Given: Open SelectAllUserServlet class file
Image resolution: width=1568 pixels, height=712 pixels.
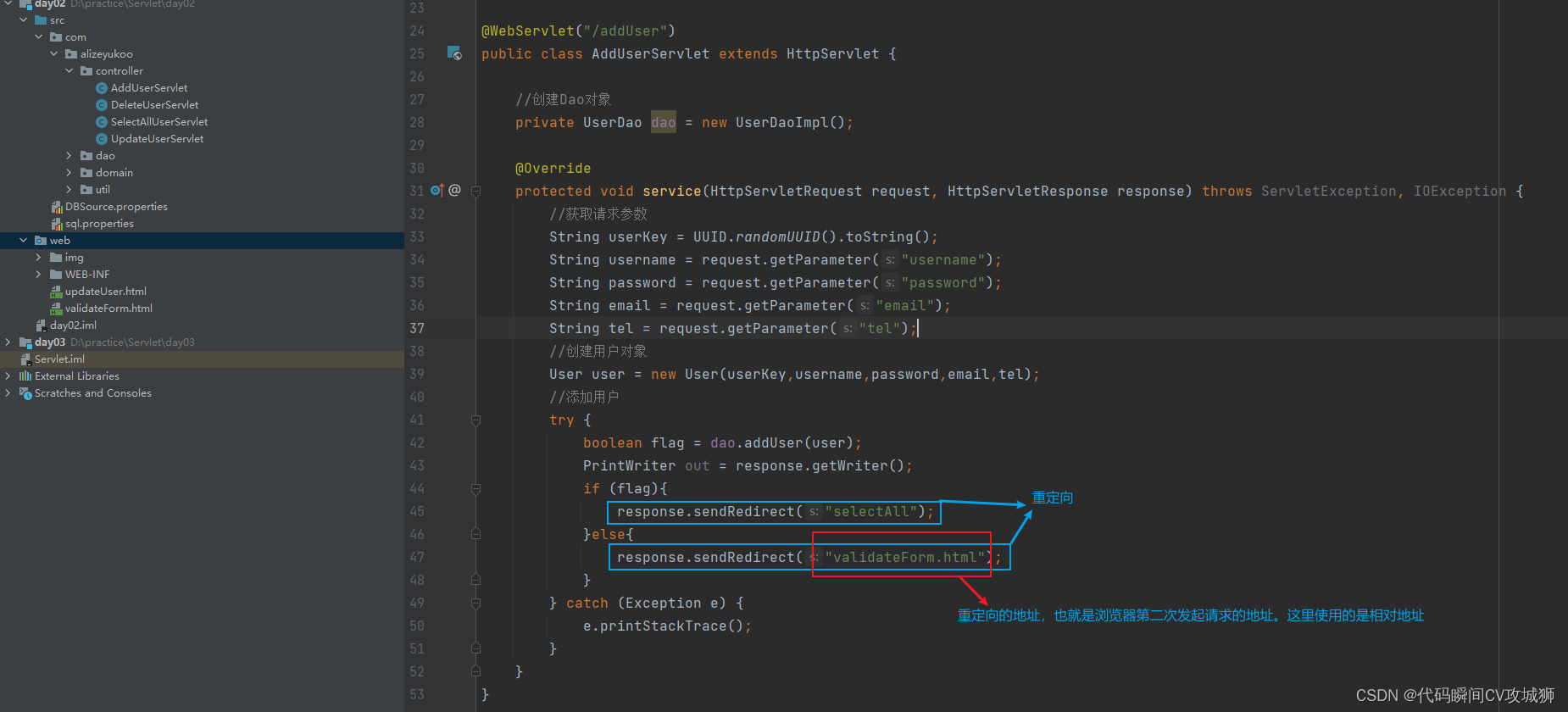Looking at the screenshot, I should click(159, 122).
